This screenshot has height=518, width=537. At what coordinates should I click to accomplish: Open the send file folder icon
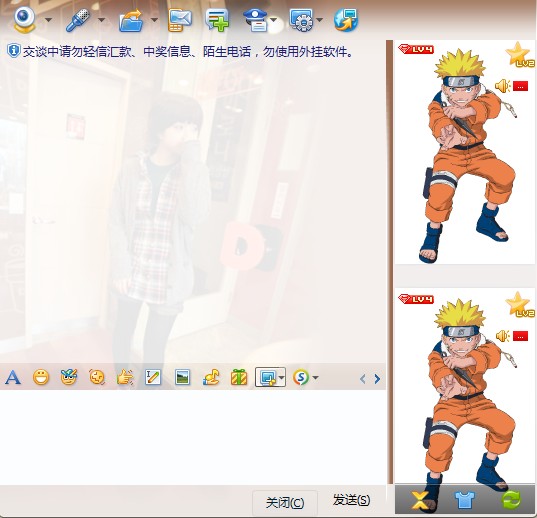tap(131, 20)
